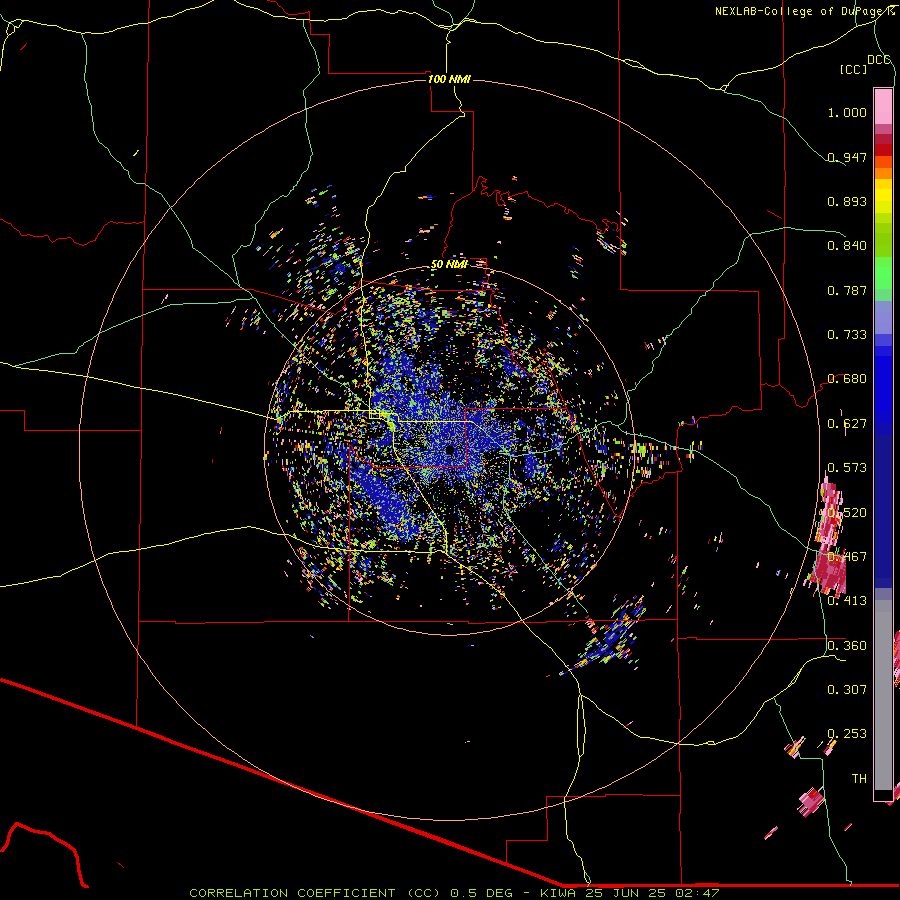Click the TH threshold label on scale
Screen dimensions: 900x900
pos(859,779)
